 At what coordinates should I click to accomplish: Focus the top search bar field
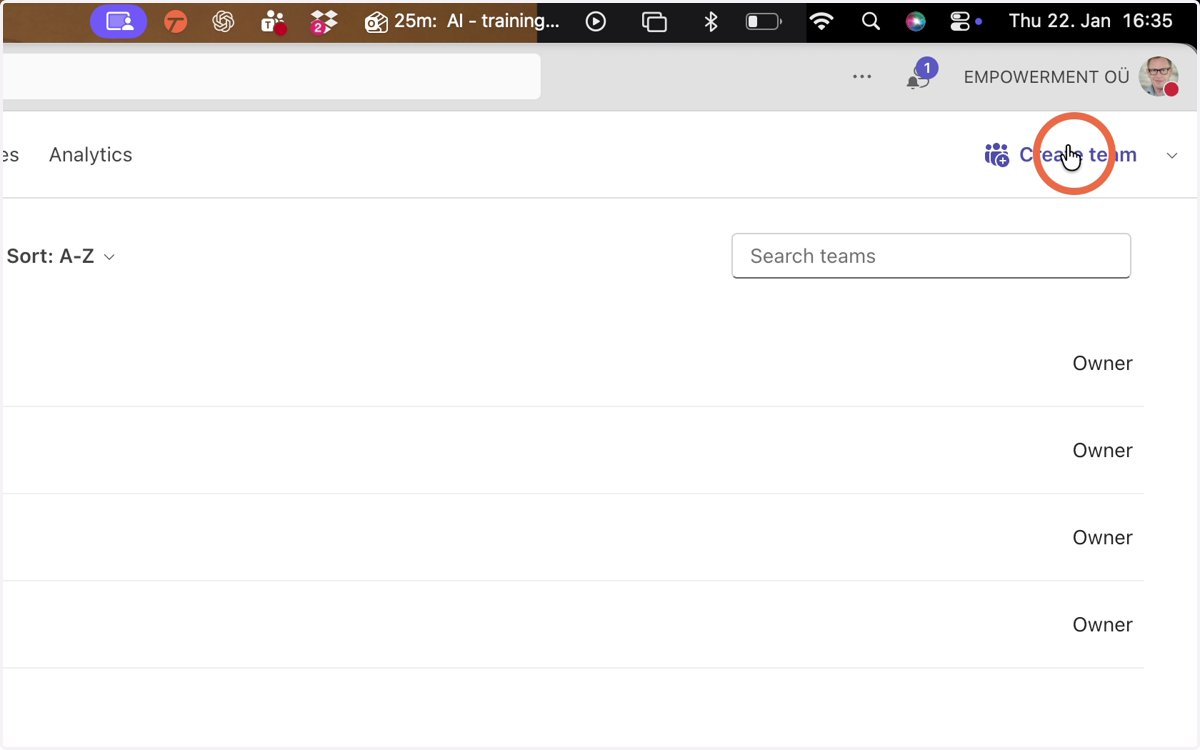tap(271, 77)
